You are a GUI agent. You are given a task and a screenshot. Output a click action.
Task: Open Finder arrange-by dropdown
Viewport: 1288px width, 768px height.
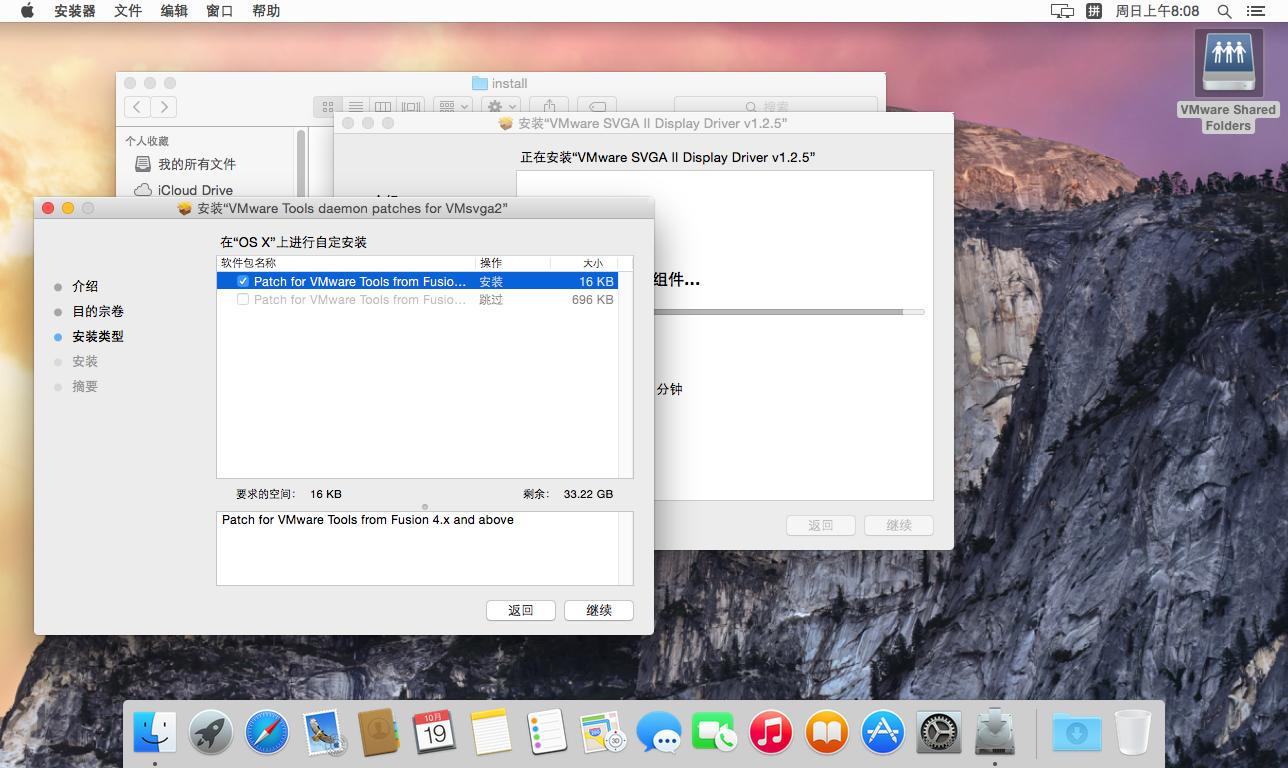pos(453,106)
